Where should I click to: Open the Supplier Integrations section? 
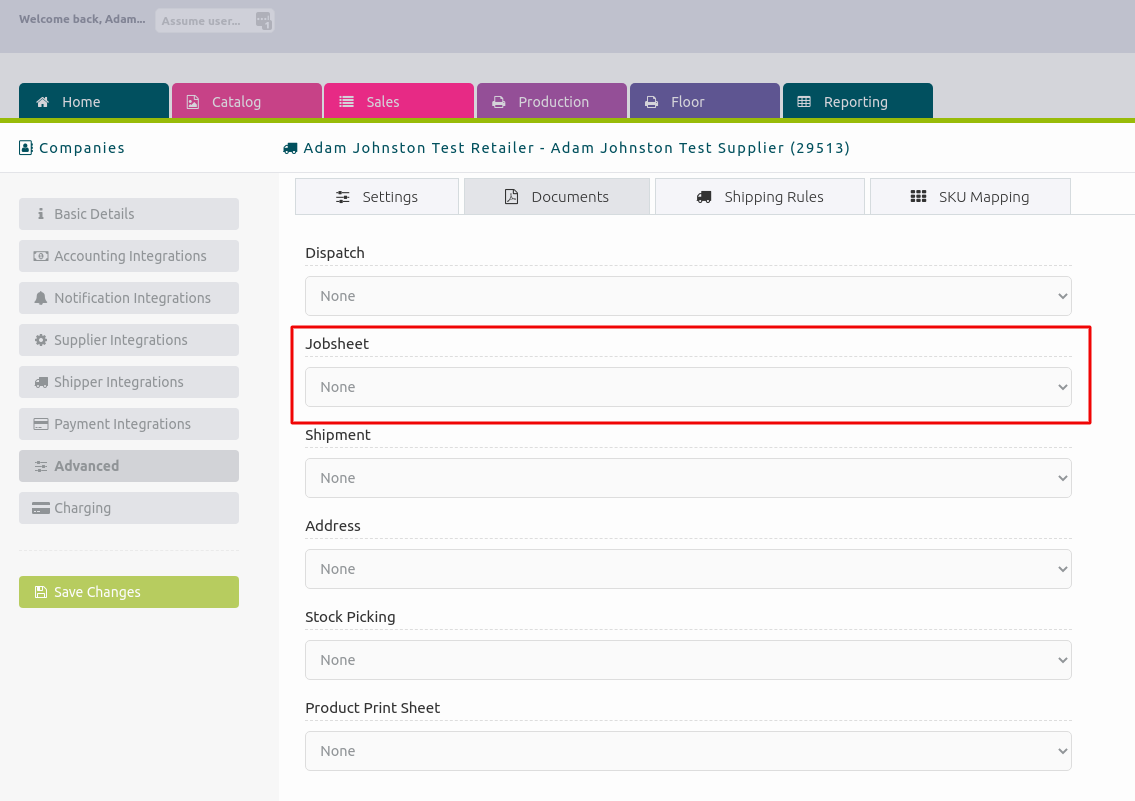click(129, 340)
